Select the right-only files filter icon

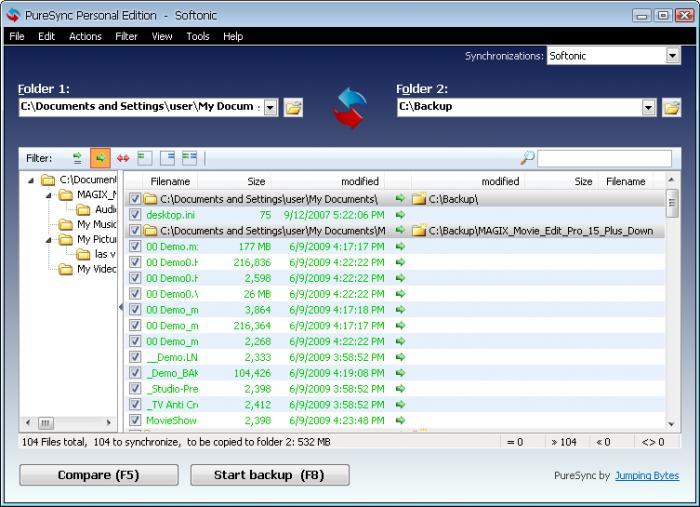(167, 158)
